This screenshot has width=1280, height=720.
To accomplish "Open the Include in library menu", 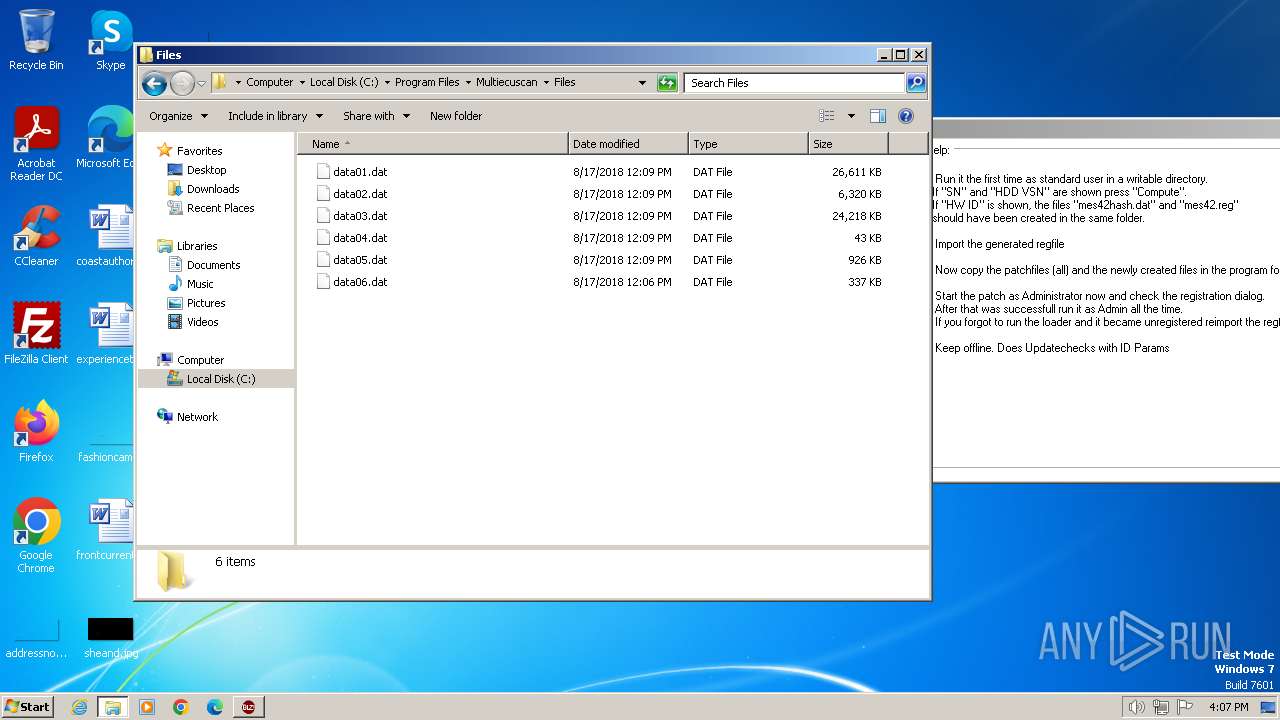I will point(274,116).
